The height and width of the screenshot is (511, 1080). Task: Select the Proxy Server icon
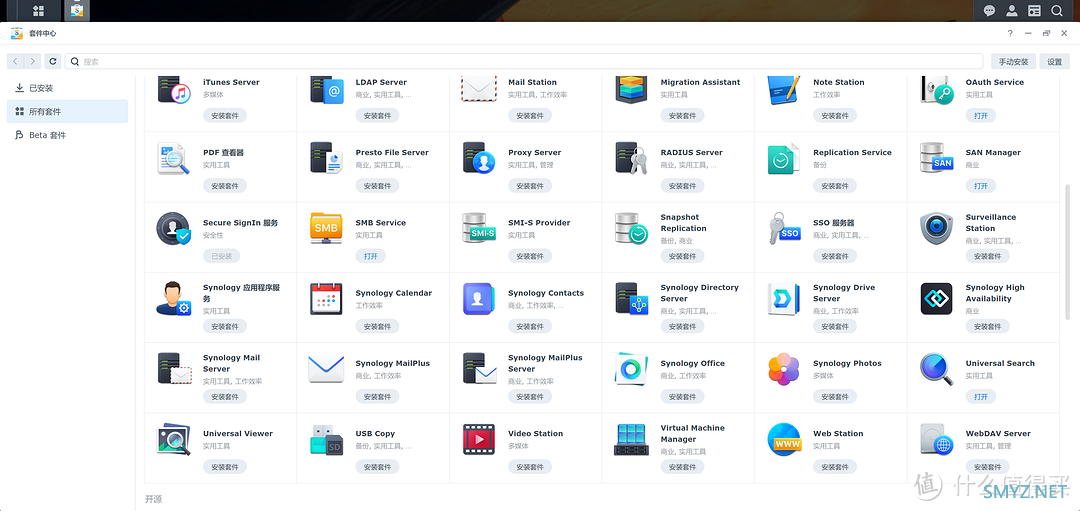pyautogui.click(x=479, y=158)
